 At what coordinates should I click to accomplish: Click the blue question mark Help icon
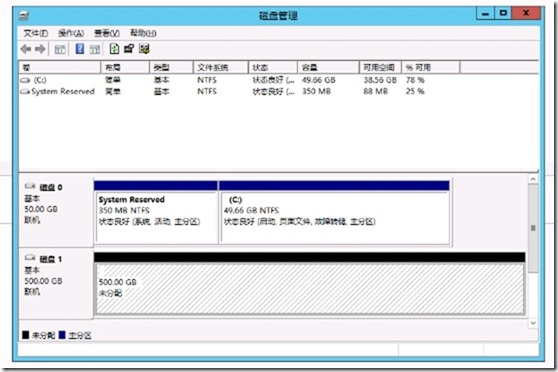[x=80, y=49]
